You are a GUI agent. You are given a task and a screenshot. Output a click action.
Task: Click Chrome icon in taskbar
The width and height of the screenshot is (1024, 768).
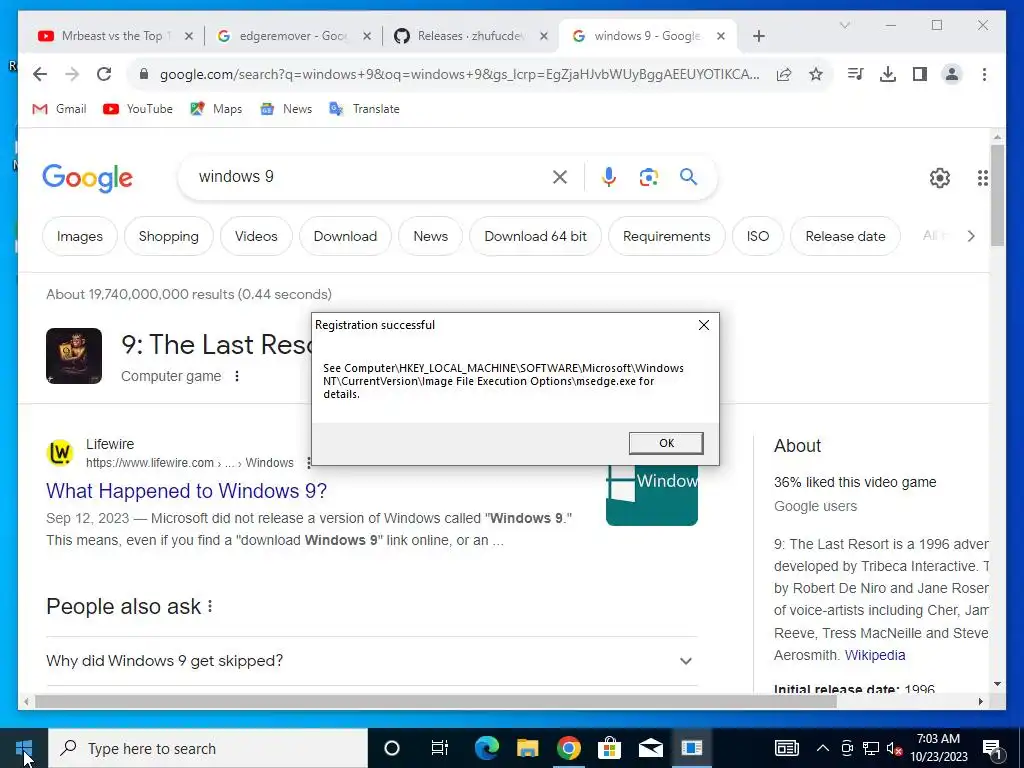[569, 748]
